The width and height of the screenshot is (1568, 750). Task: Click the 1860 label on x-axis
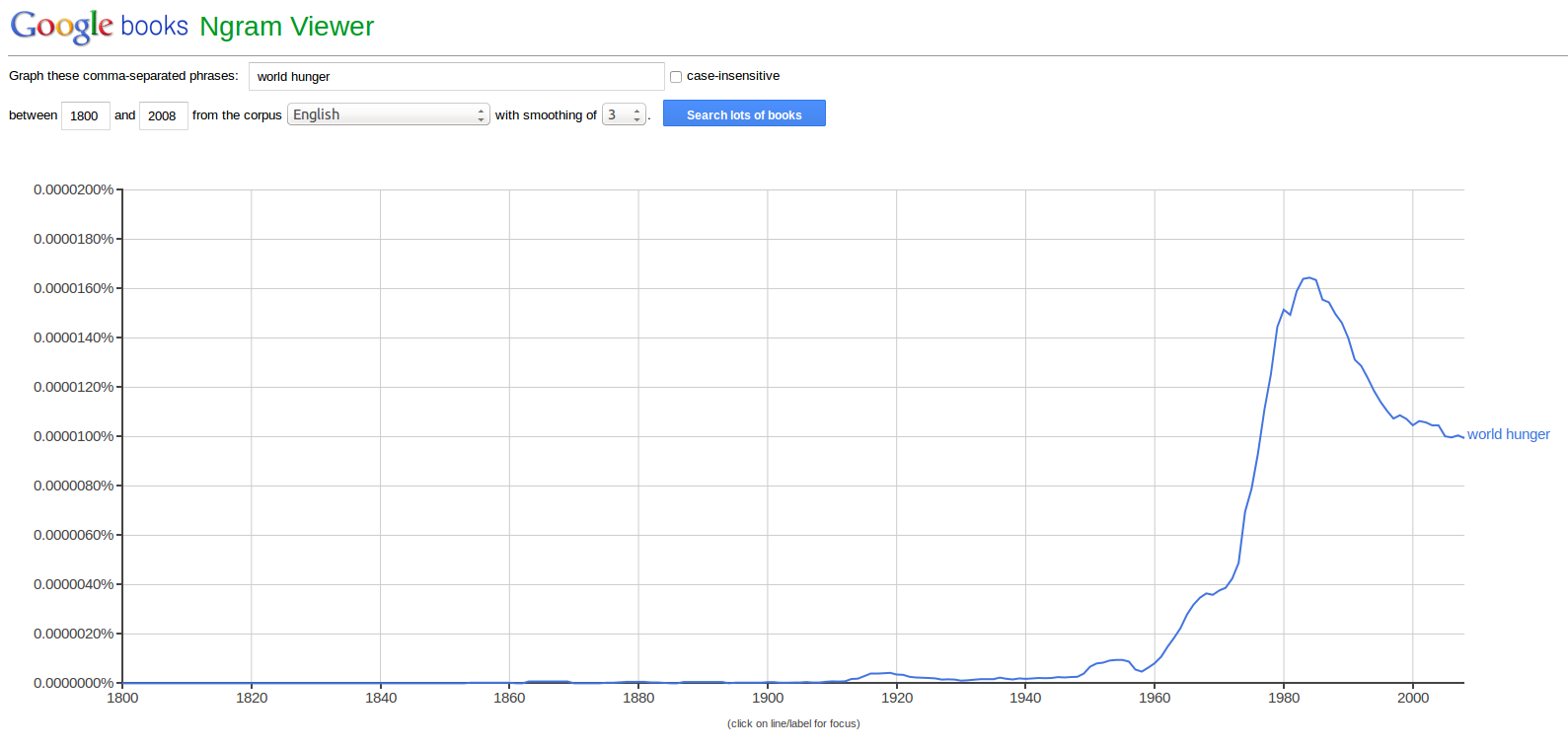tap(509, 698)
